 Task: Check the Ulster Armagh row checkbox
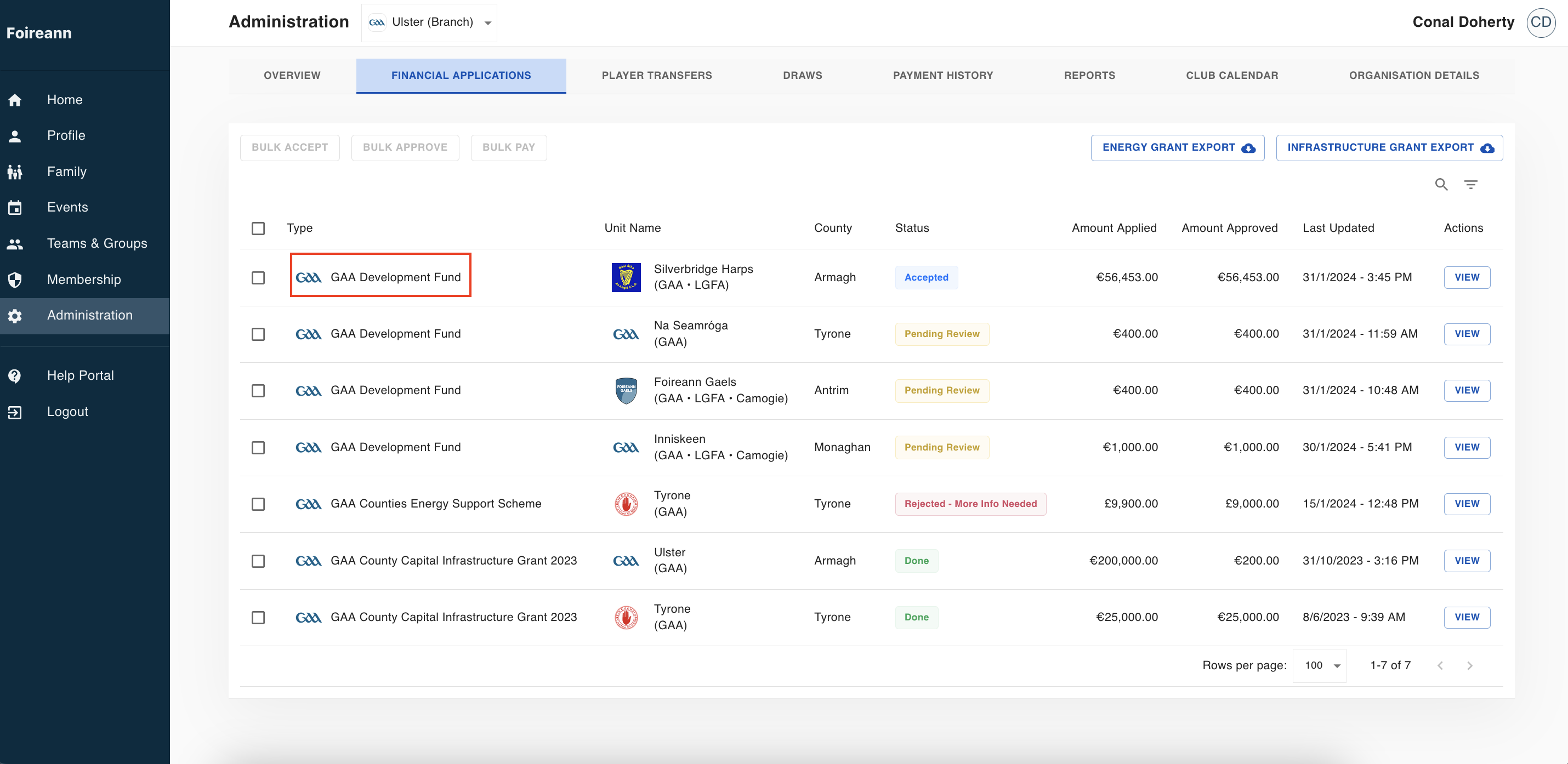(258, 561)
